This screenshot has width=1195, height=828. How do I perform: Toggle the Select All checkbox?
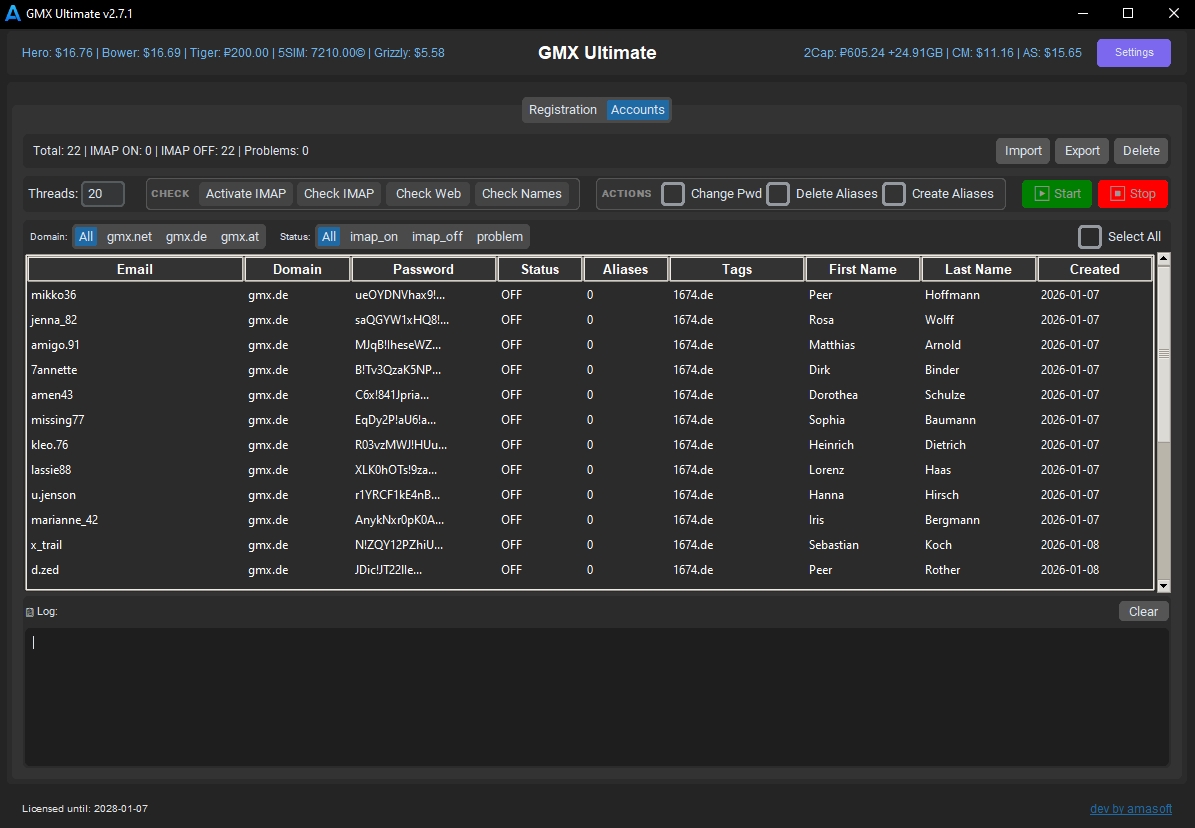point(1090,237)
